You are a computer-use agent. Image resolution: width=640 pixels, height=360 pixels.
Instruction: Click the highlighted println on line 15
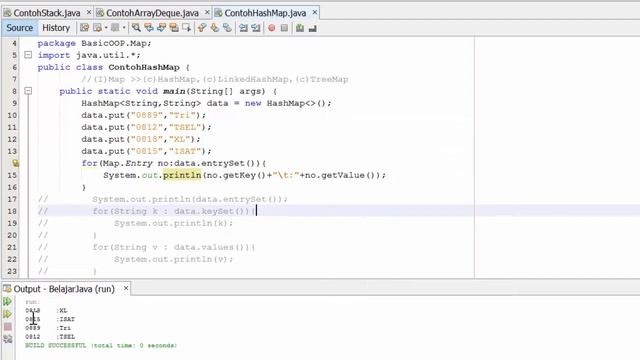(182, 175)
